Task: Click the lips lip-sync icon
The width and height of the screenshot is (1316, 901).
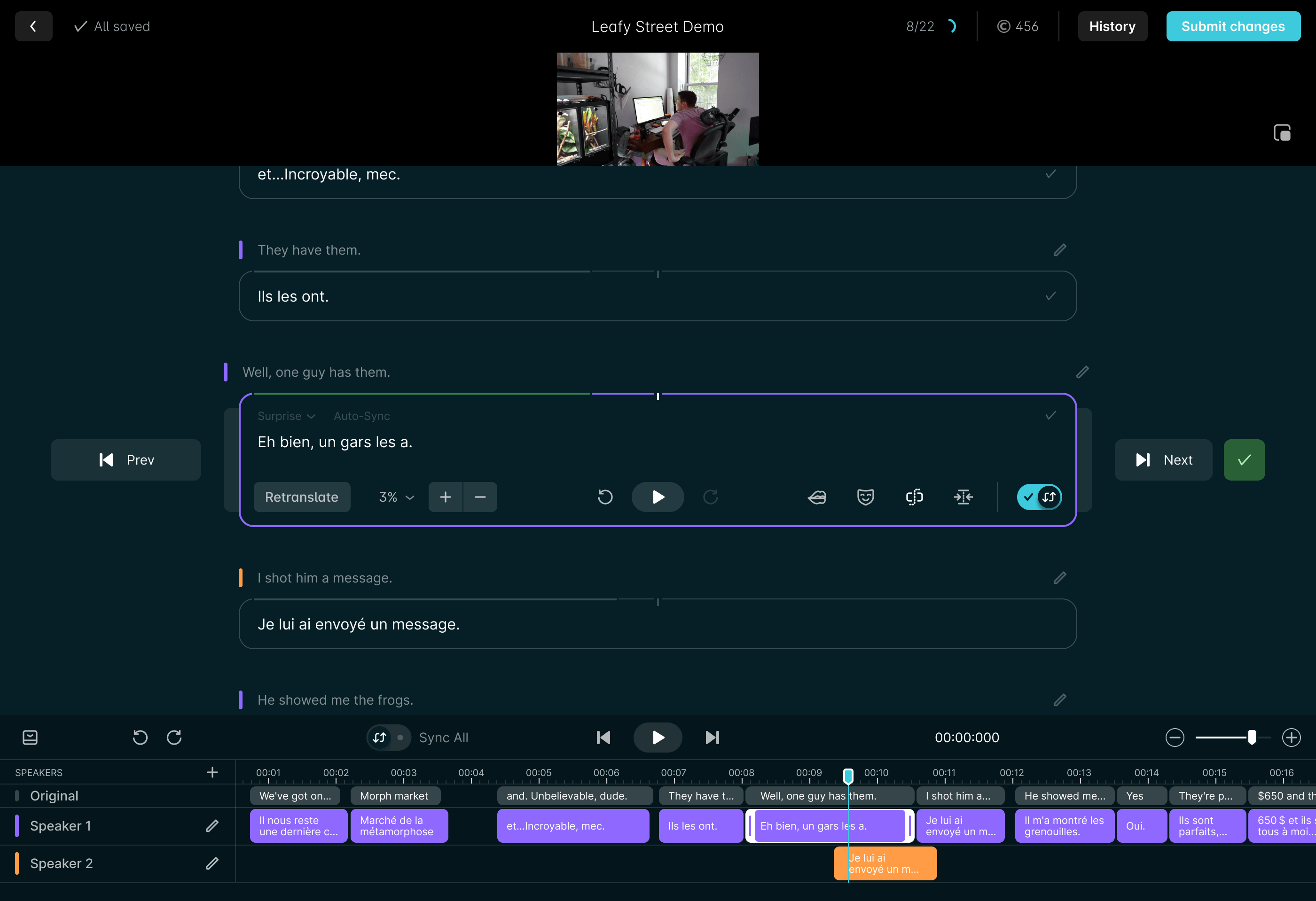Action: [x=816, y=497]
